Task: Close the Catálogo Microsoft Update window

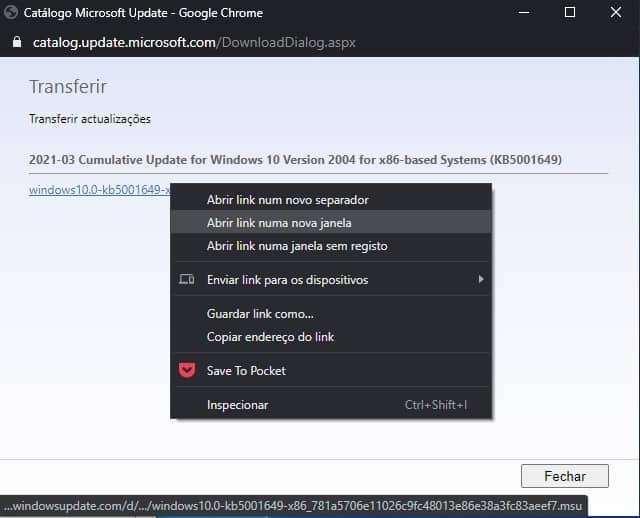Action: coord(616,13)
